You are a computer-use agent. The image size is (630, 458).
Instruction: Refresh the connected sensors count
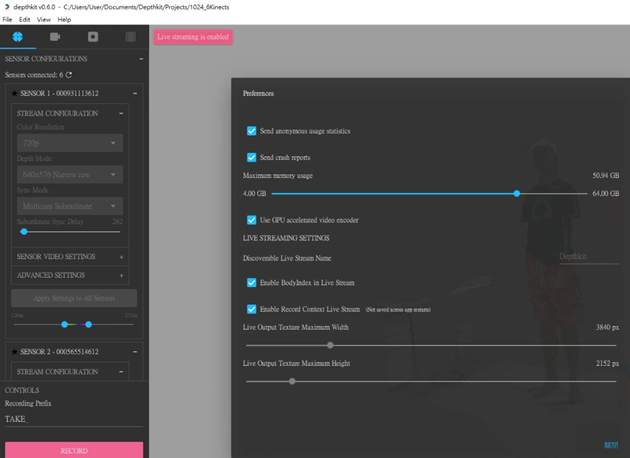pyautogui.click(x=69, y=75)
